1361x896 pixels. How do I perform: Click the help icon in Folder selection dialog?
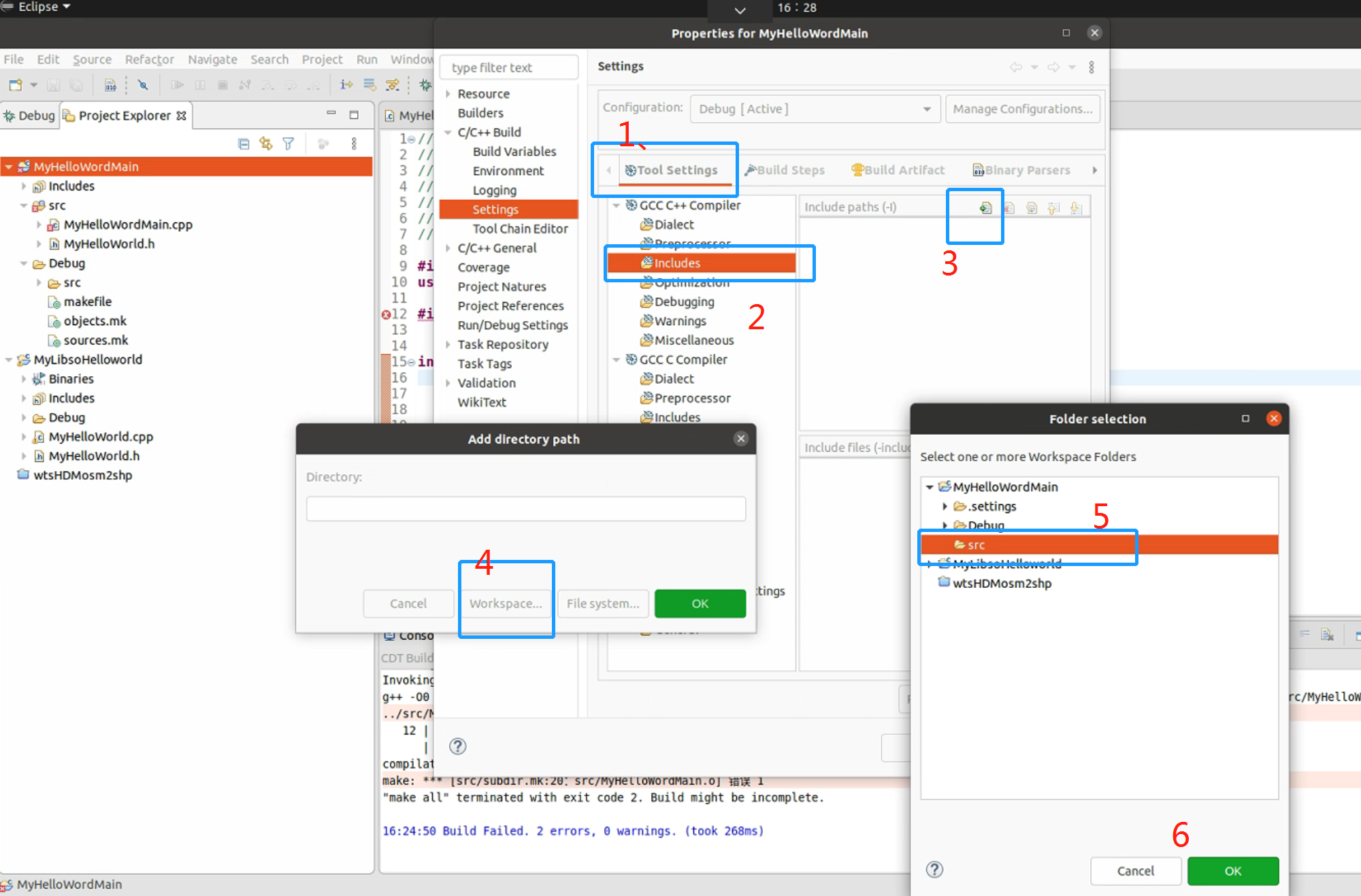pos(935,869)
